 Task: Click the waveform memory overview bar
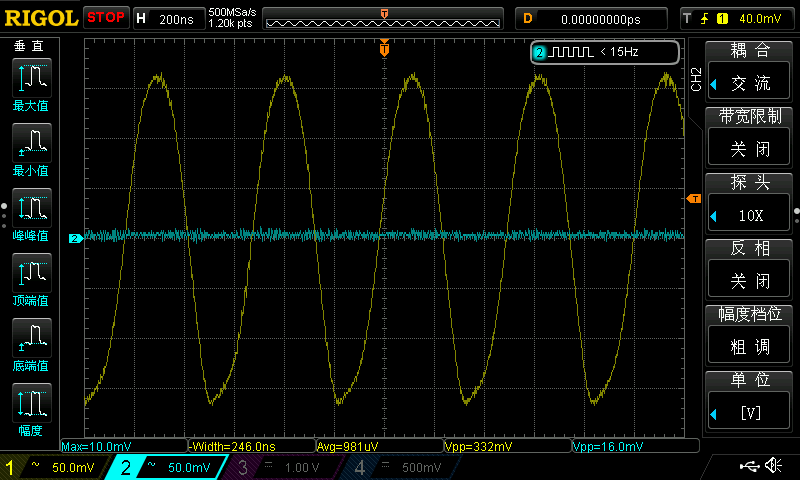[x=383, y=19]
